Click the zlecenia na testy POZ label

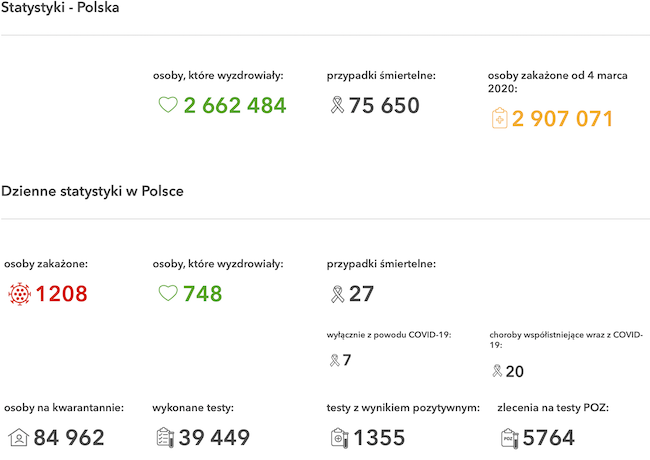(x=553, y=408)
